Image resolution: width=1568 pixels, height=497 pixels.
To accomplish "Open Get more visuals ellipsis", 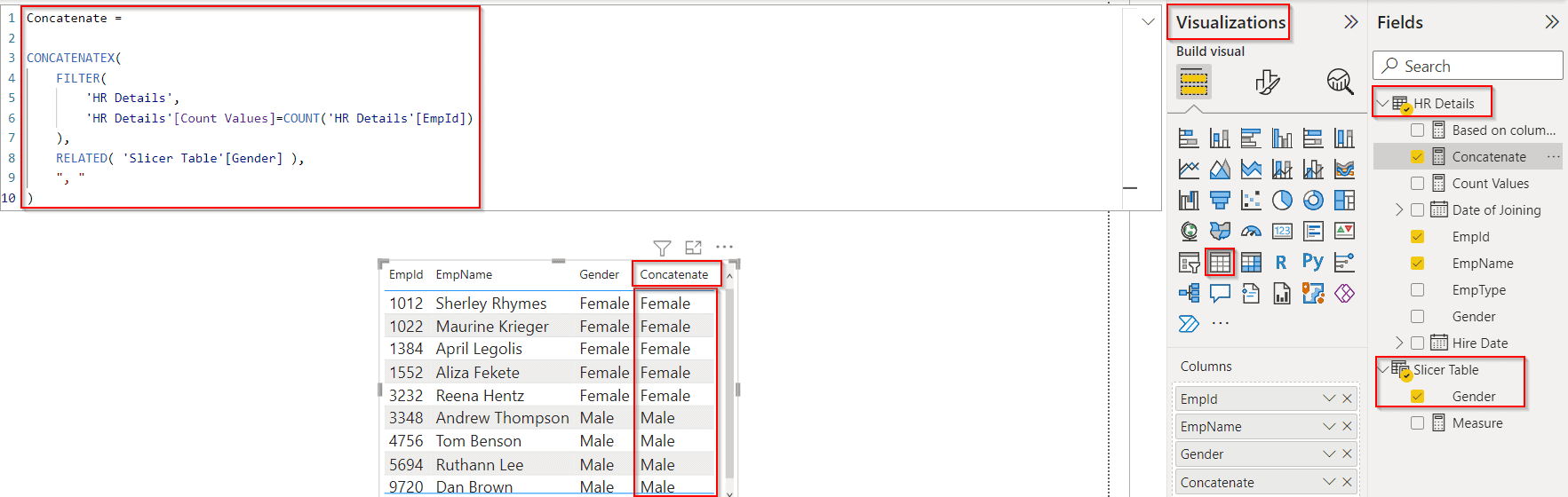I will click(x=1221, y=323).
